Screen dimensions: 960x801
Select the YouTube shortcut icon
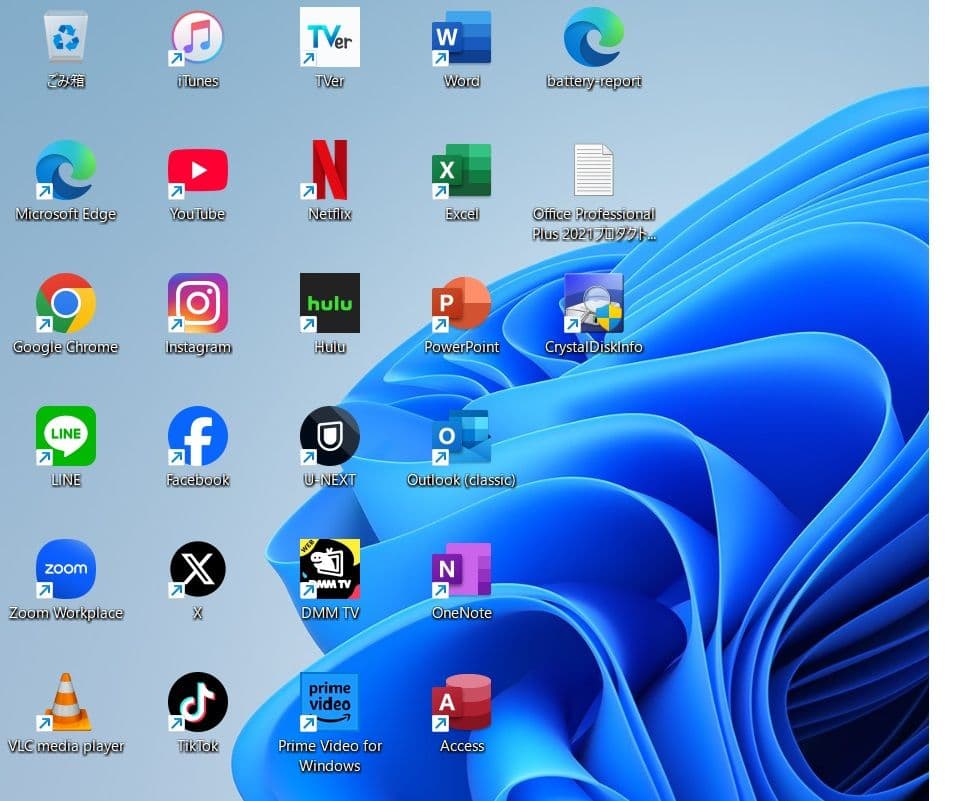coord(197,171)
